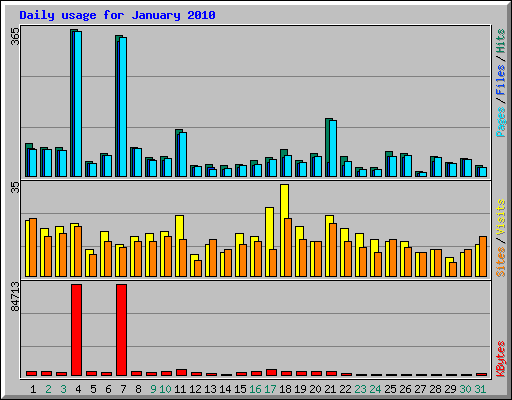Click day 20 on the x-axis
Image resolution: width=512 pixels, height=400 pixels.
pyautogui.click(x=315, y=389)
